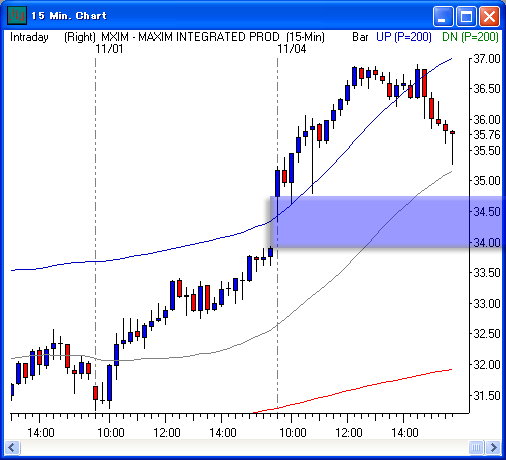This screenshot has height=460, width=506.
Task: Click the 11/04 date marker
Action: click(x=292, y=49)
